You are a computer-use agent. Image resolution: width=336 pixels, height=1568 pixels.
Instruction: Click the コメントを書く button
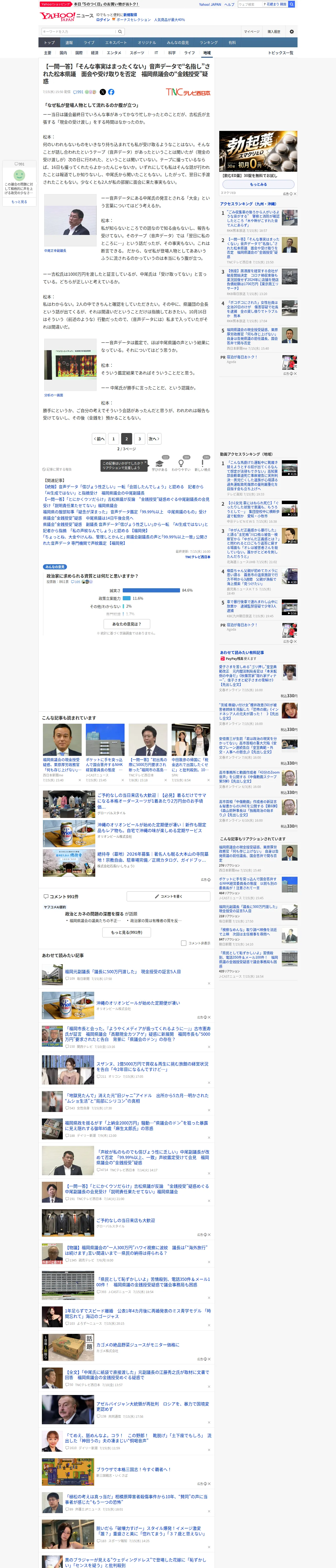tap(168, 896)
